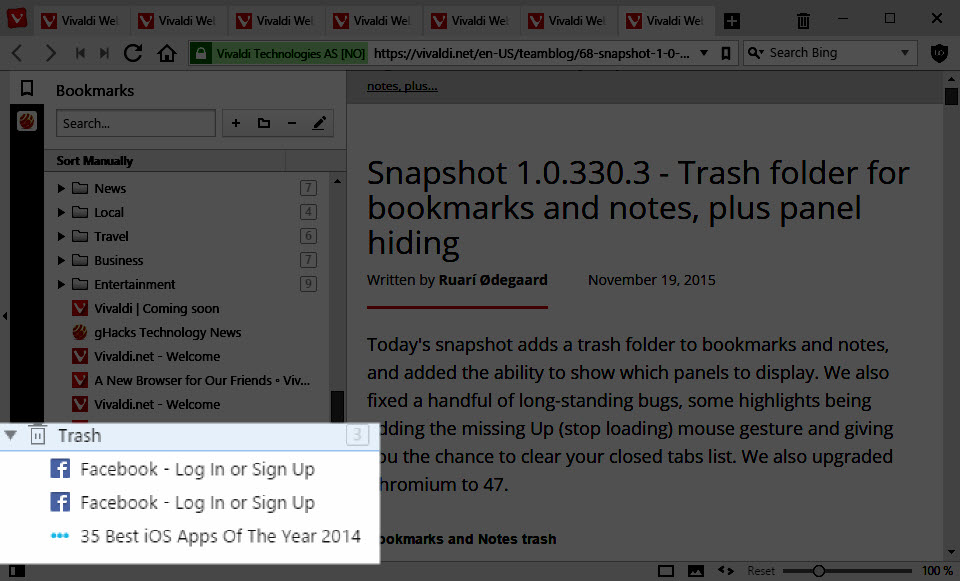Open the Vivaldi menu logo button
Viewport: 960px width, 581px height.
click(17, 18)
